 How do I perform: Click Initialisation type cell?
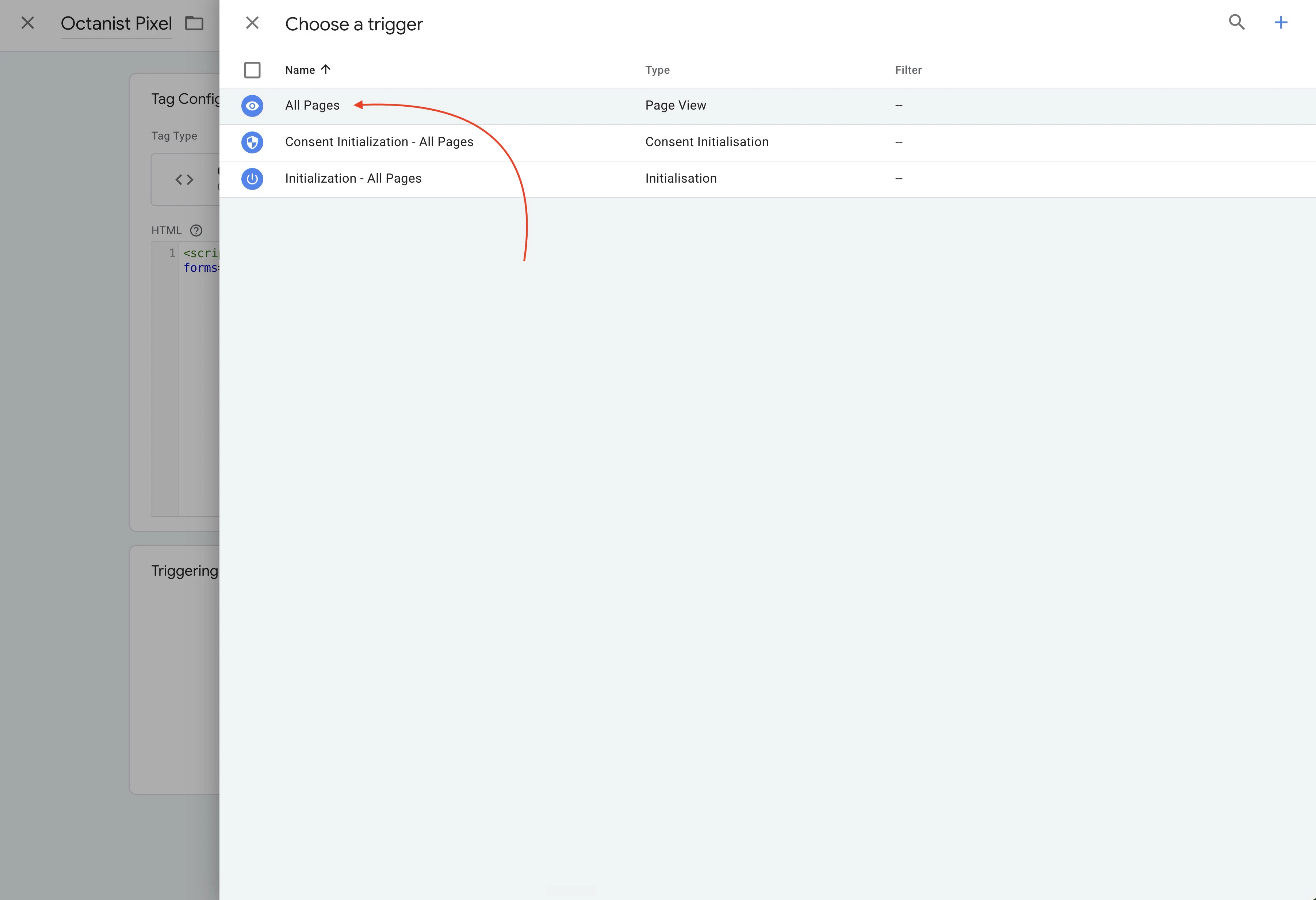click(x=681, y=178)
